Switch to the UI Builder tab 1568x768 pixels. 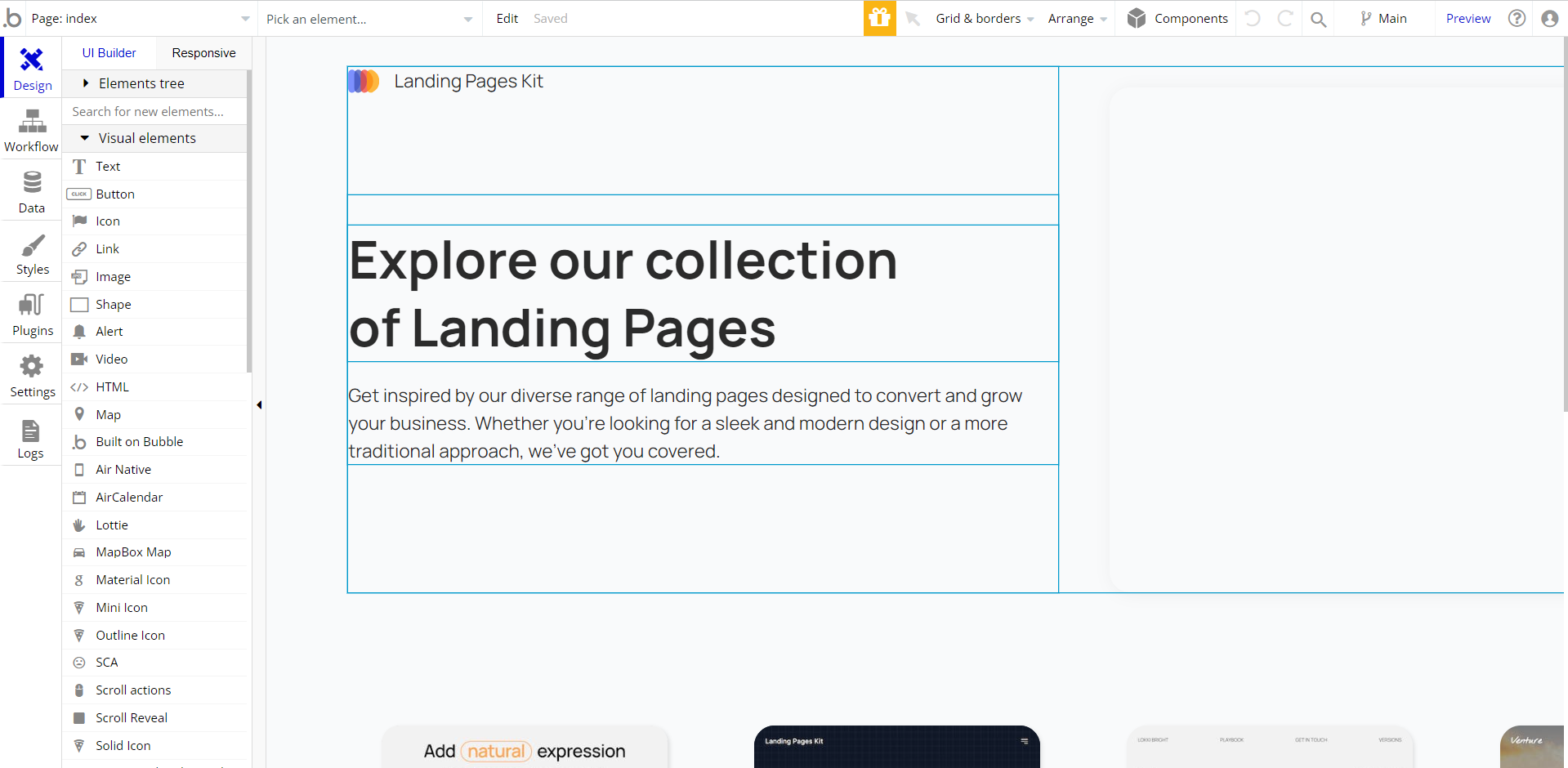109,53
